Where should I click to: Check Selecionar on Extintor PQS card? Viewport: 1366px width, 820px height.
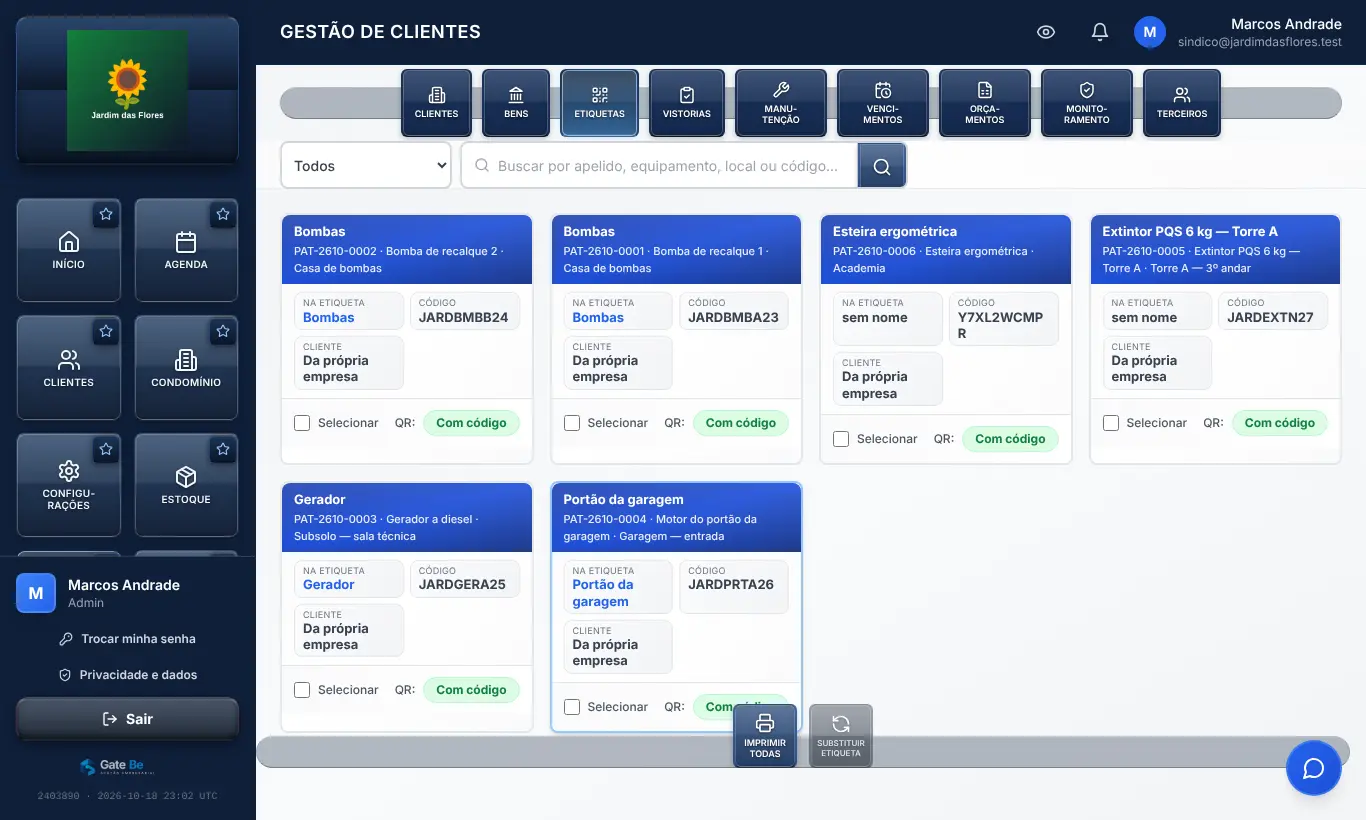pos(1111,423)
